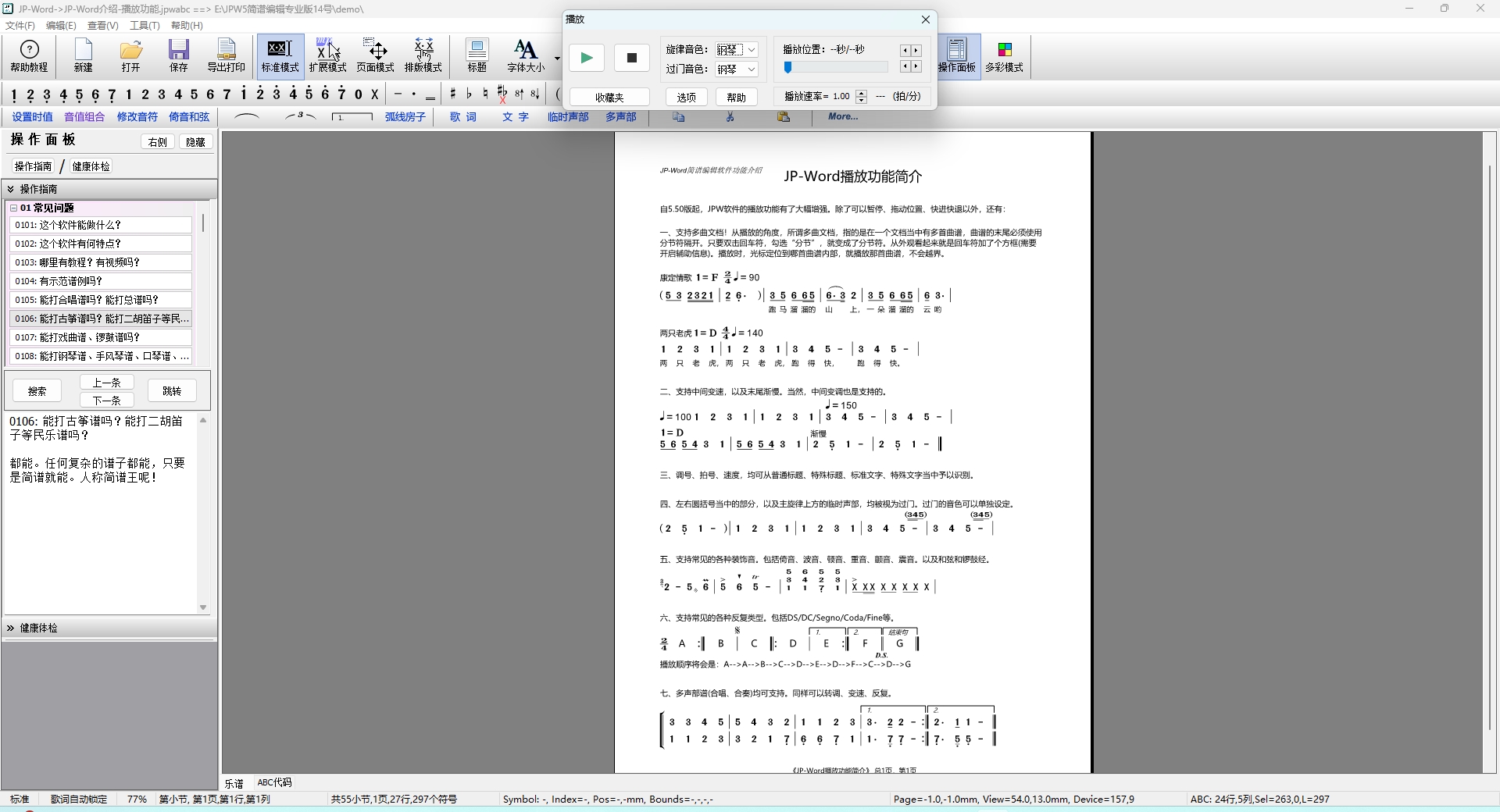Click the 倚音和弦 grace note chord link
This screenshot has height=812, width=1500.
coord(190,117)
